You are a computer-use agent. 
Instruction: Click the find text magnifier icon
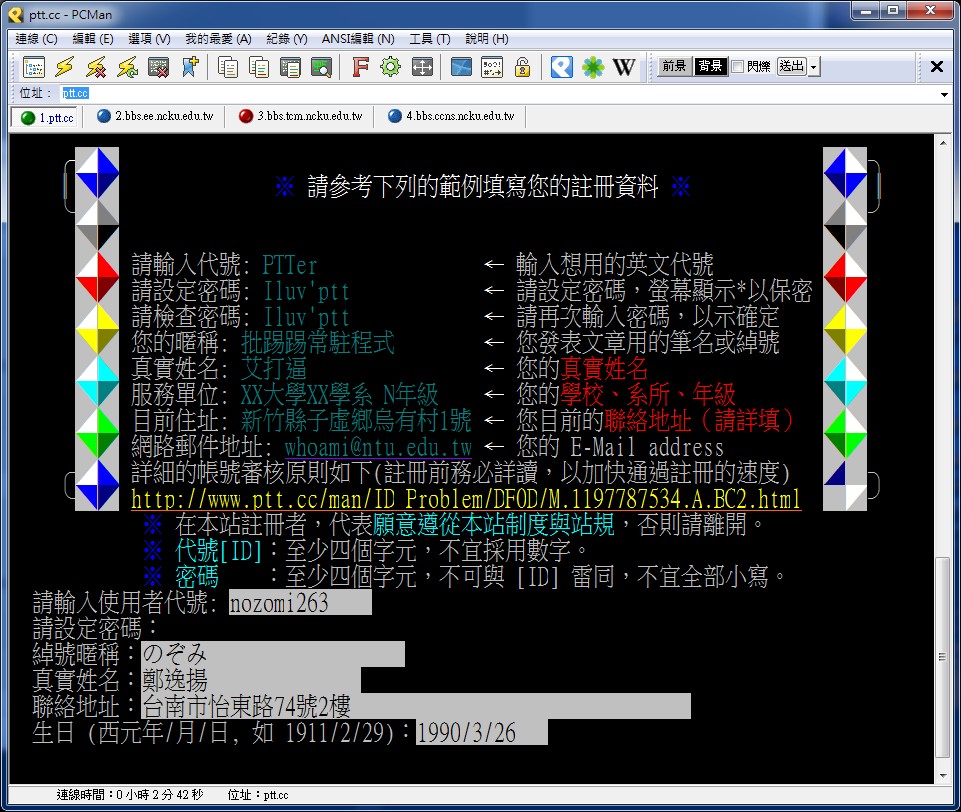(x=321, y=67)
